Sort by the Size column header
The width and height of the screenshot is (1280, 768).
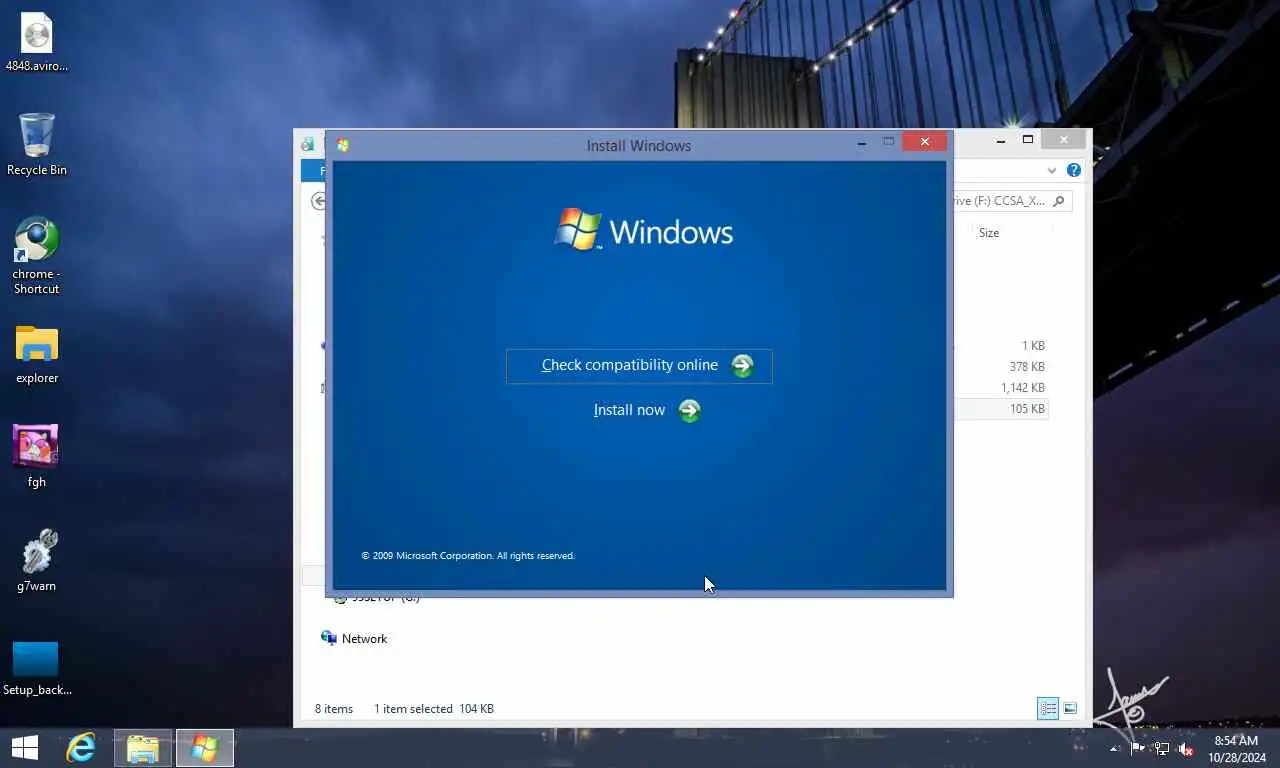click(989, 233)
